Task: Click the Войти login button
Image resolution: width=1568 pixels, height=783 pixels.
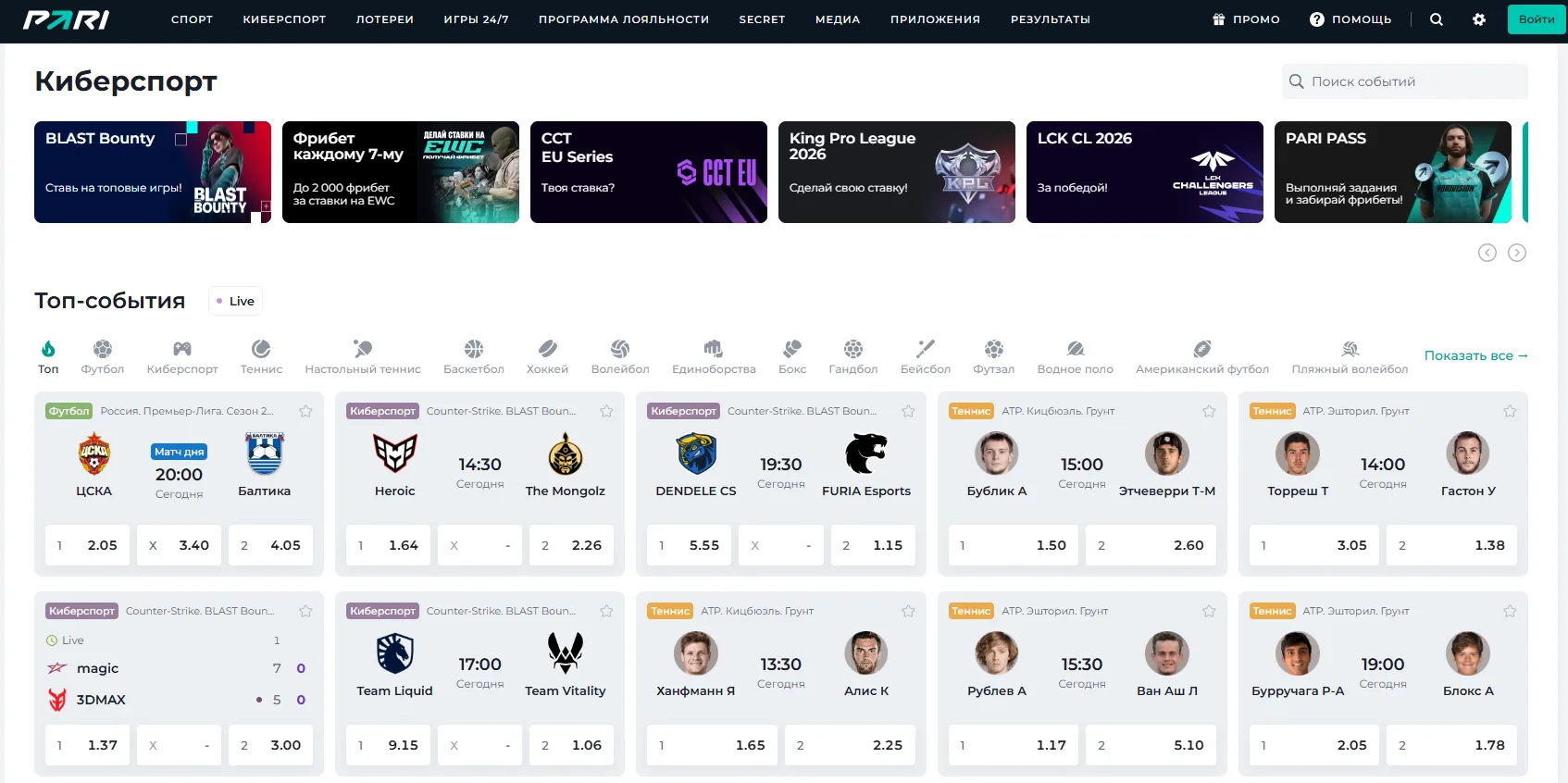Action: coord(1537,19)
